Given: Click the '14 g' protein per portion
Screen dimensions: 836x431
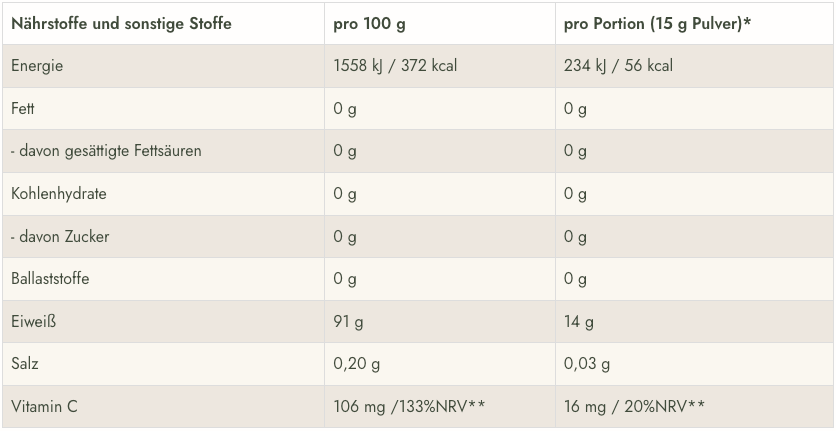Looking at the screenshot, I should pyautogui.click(x=578, y=321).
